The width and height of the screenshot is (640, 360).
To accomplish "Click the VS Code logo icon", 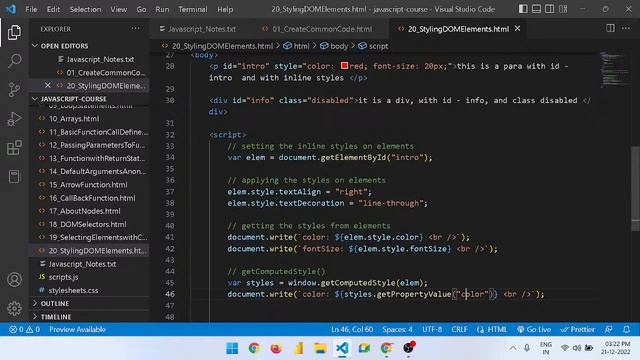I will 11,9.
